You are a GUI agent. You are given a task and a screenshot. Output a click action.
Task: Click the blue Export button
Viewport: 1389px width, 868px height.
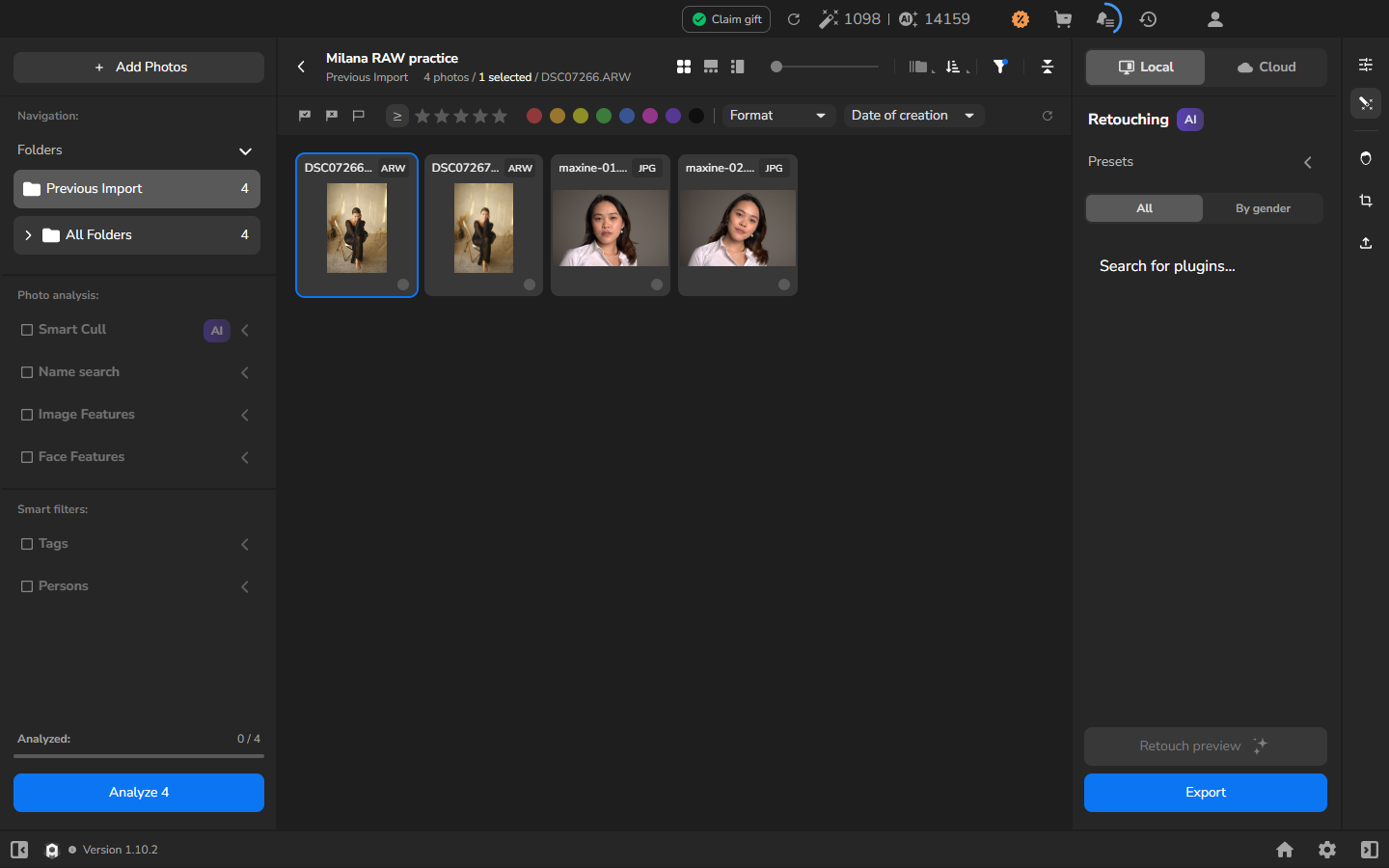[x=1206, y=793]
